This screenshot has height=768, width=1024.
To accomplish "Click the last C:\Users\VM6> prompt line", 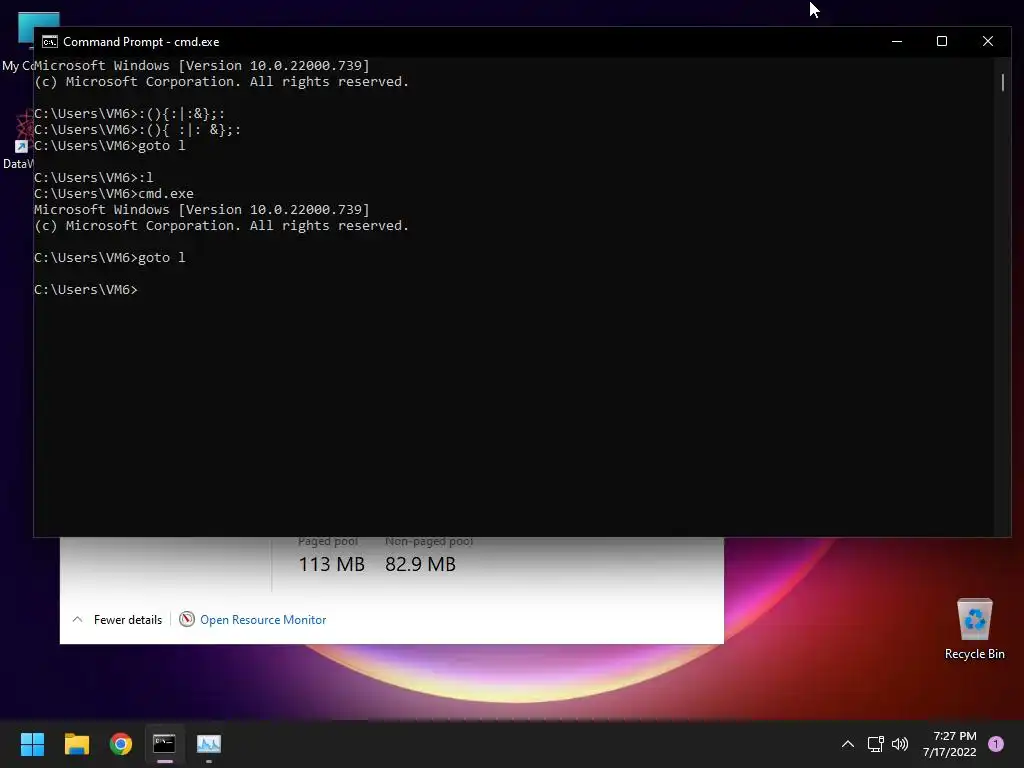I will coord(86,289).
